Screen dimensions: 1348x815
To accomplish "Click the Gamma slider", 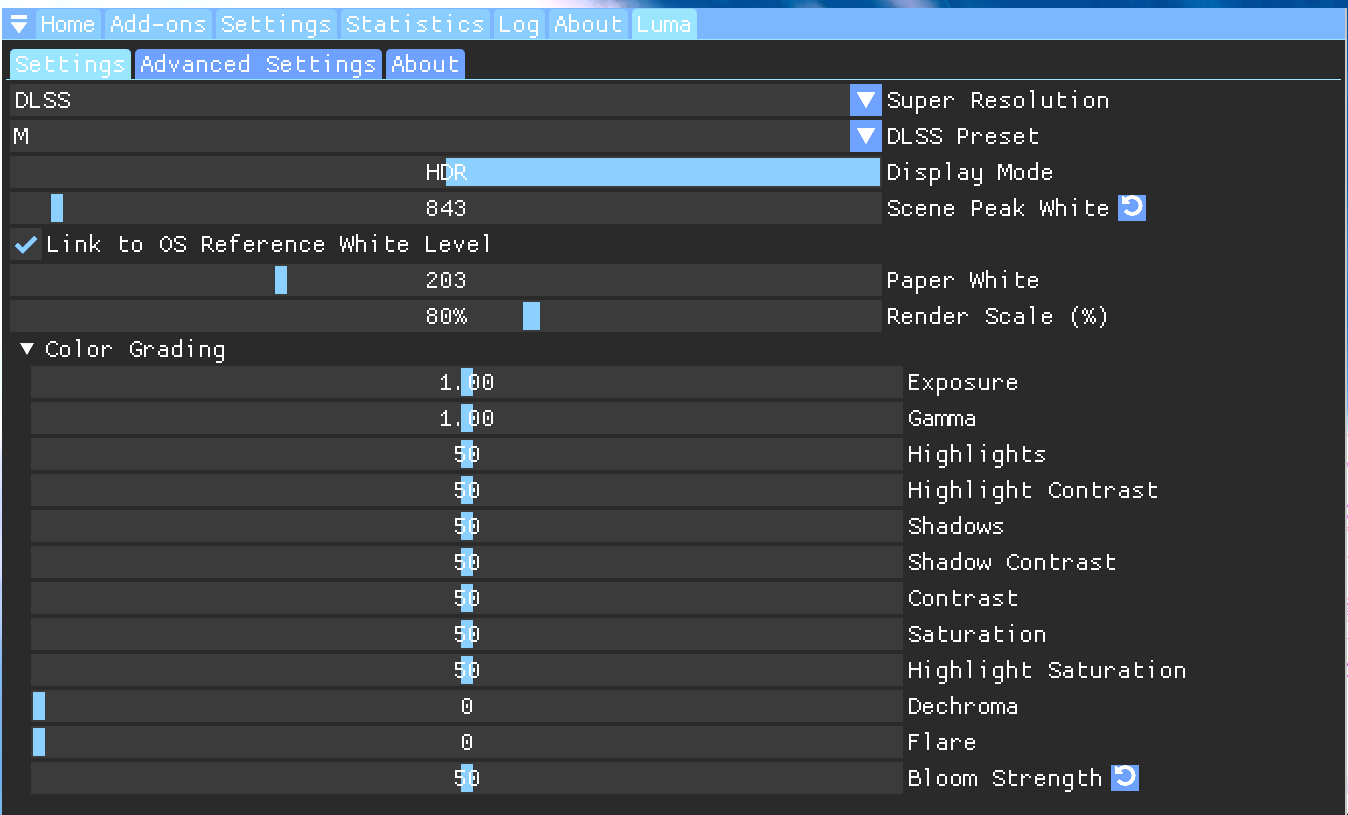I will [467, 418].
